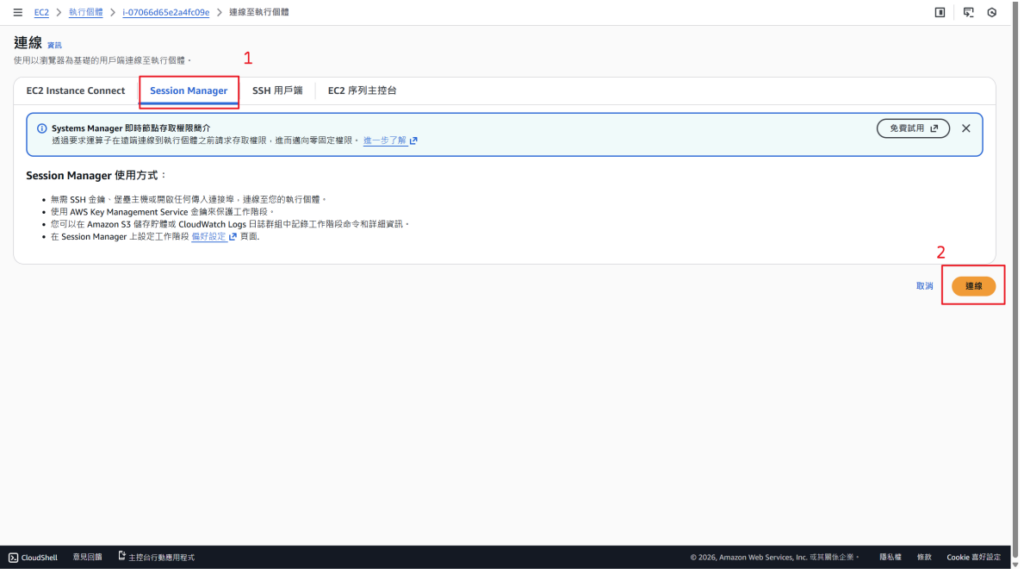Click the 免費試用 button
The width and height of the screenshot is (1024, 574).
913,129
